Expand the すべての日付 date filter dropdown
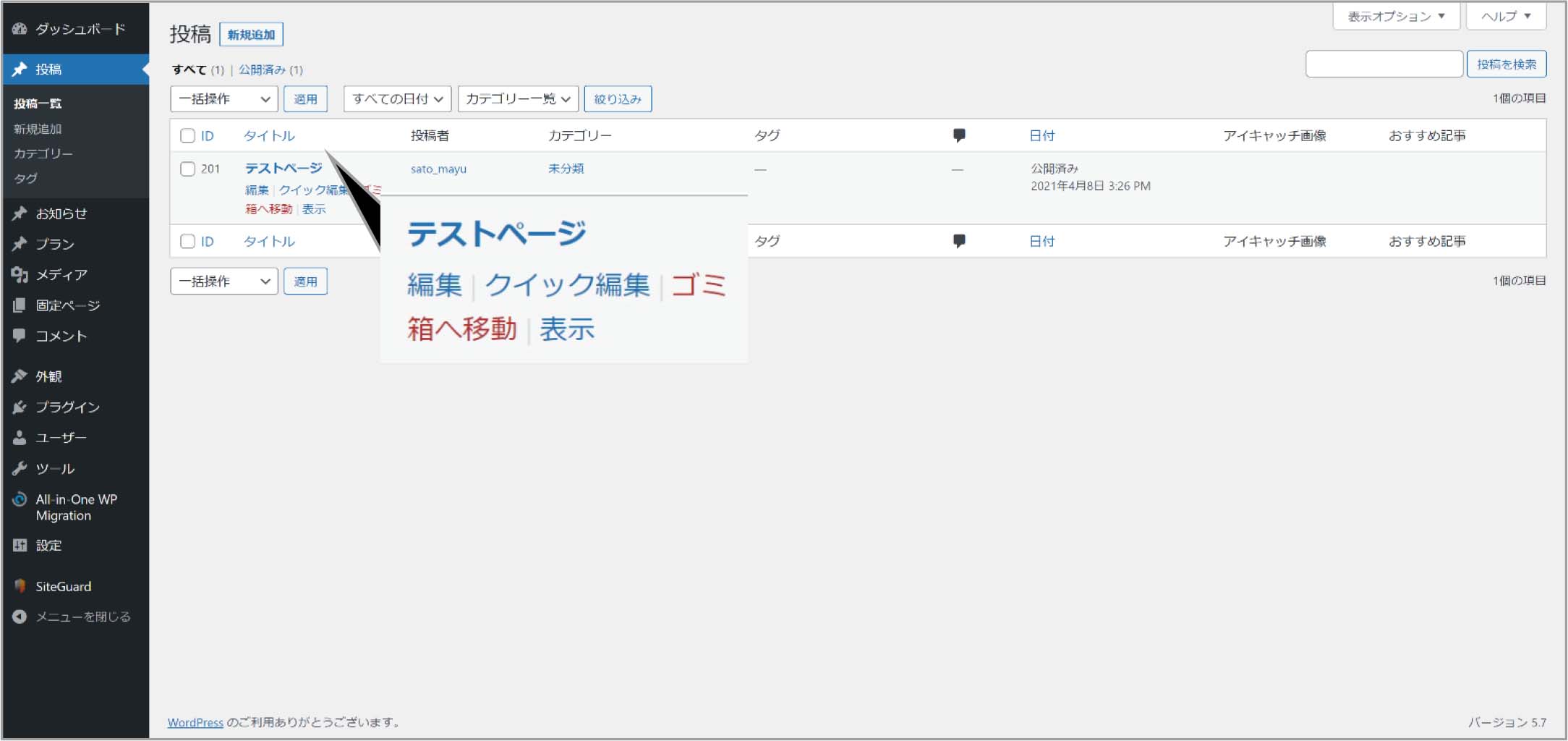This screenshot has width=1568, height=741. click(x=397, y=99)
